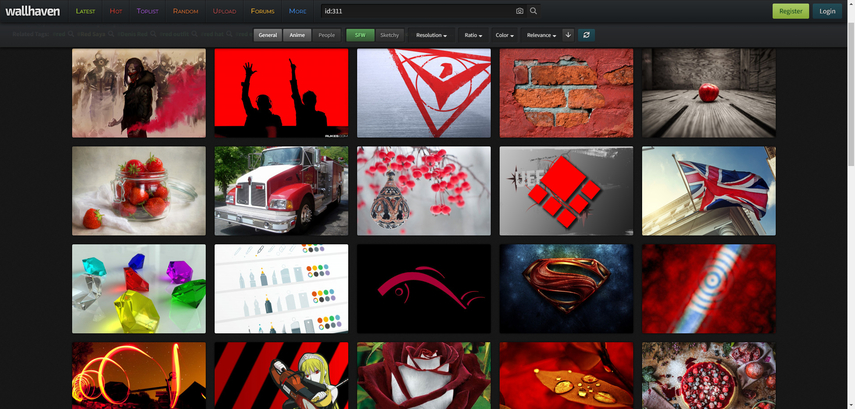Toggle the General category filter
Screen dimensions: 855x409
[268, 35]
